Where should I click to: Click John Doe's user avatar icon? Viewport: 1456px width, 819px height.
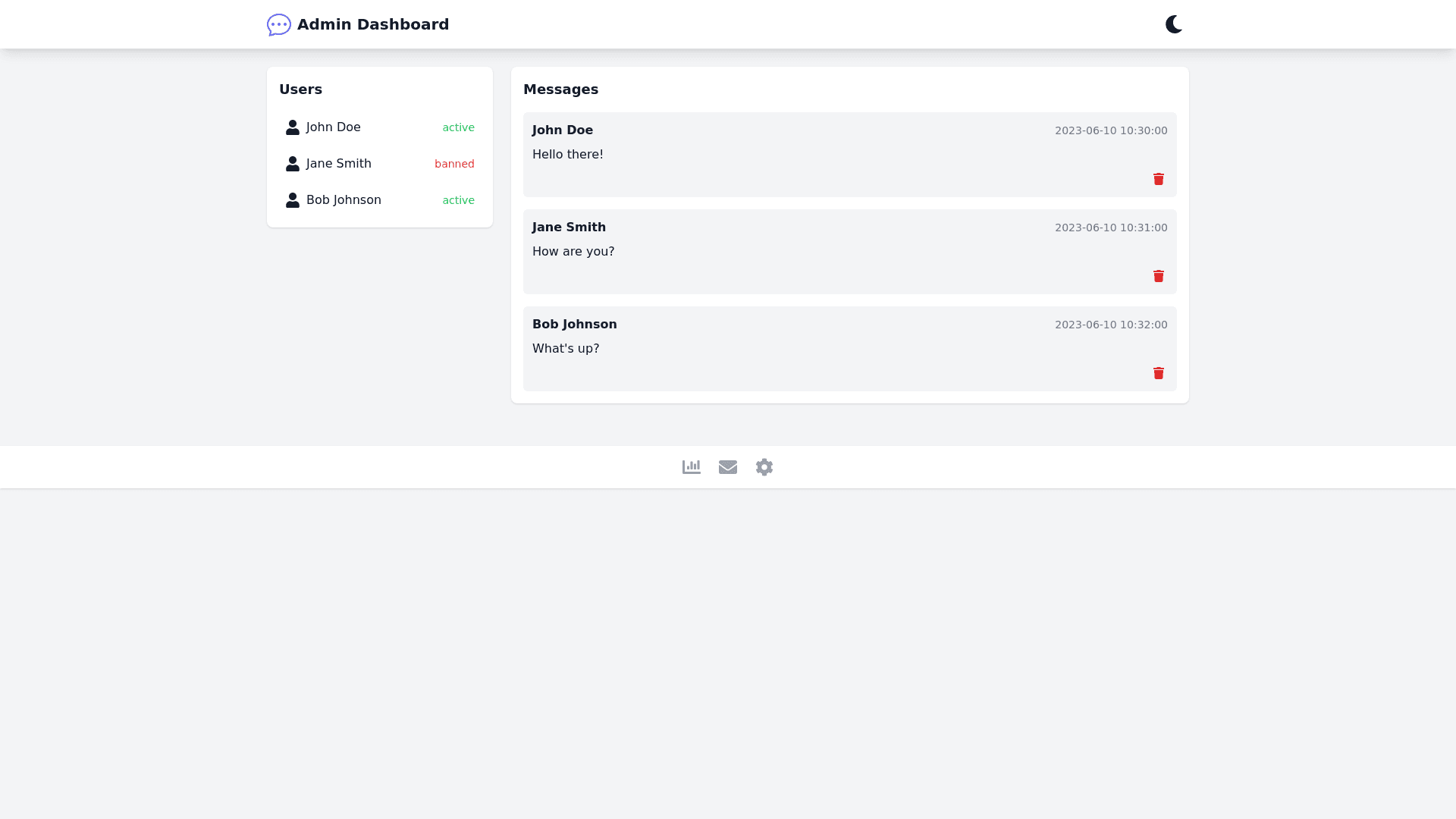tap(293, 127)
